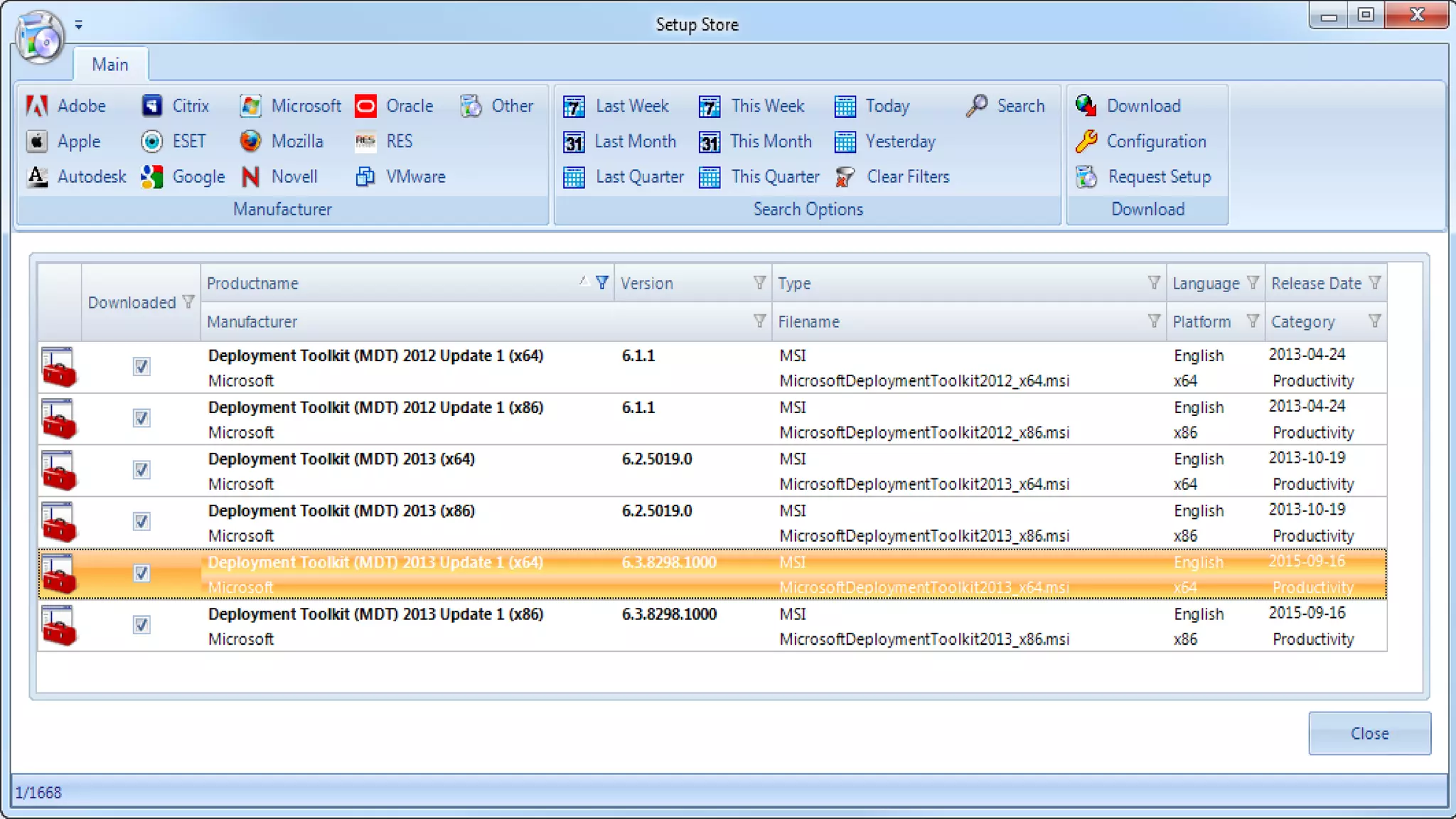Open Configuration wrench icon
This screenshot has width=1456, height=819.
tap(1086, 141)
